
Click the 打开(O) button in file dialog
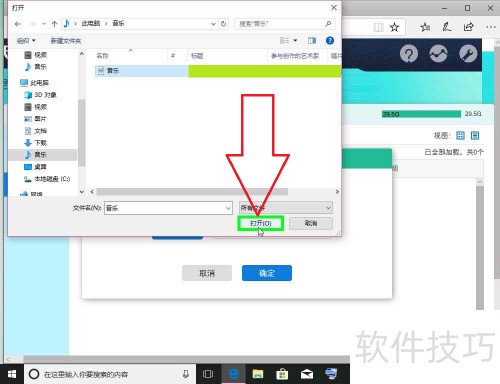tap(261, 223)
